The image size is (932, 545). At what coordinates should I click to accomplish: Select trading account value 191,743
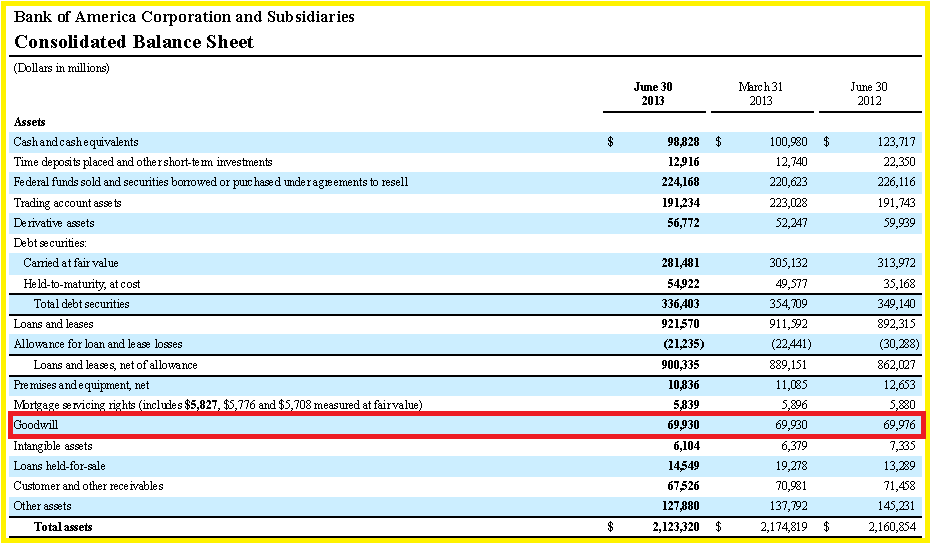coord(896,203)
